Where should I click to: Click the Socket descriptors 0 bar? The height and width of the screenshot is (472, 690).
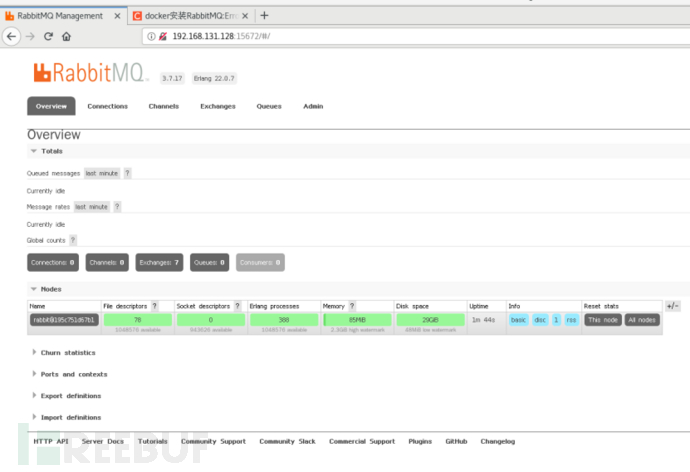click(211, 320)
